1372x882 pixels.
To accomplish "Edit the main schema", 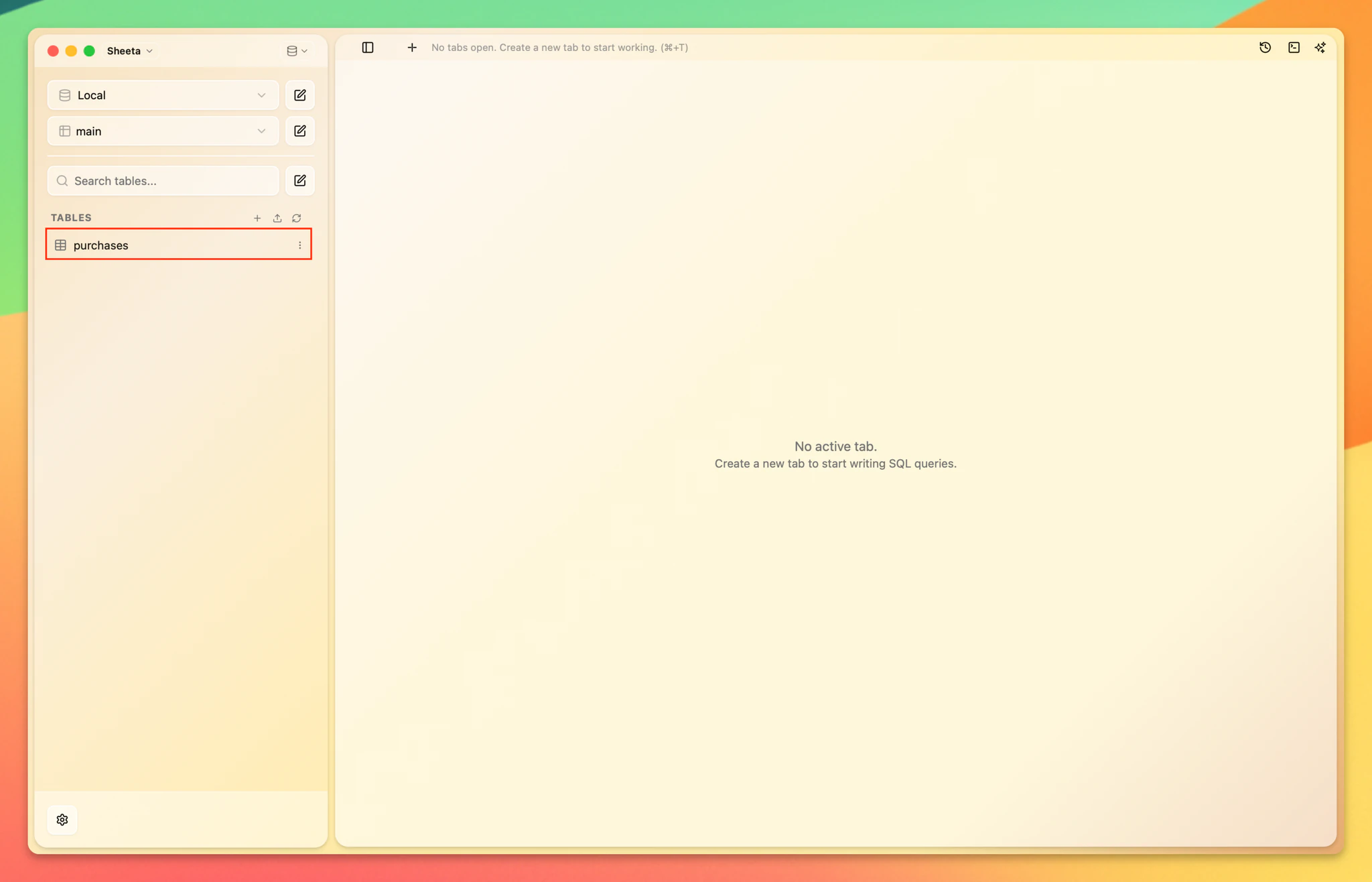I will coord(300,131).
